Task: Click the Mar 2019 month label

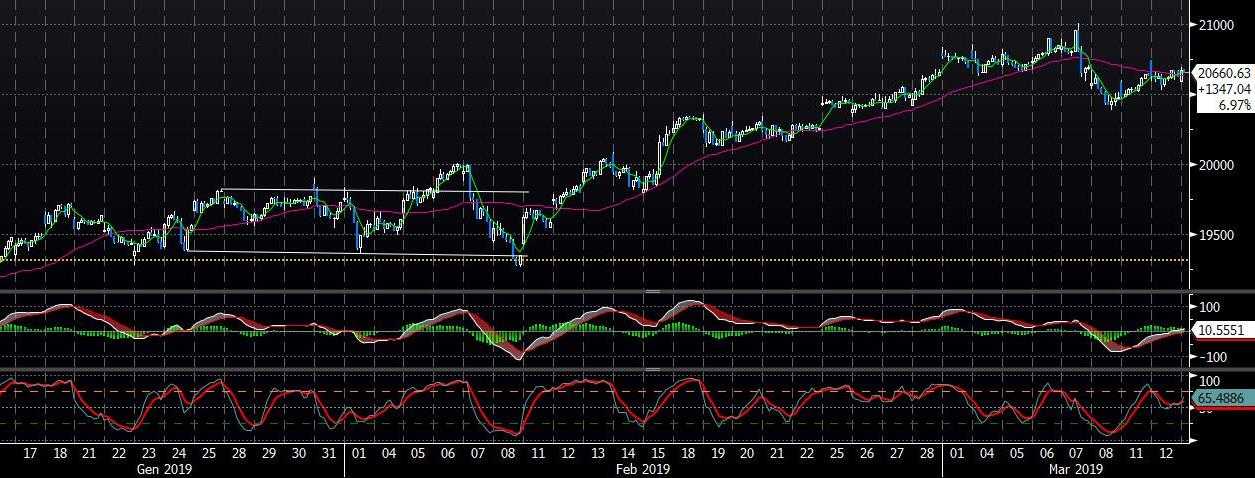Action: [1077, 467]
